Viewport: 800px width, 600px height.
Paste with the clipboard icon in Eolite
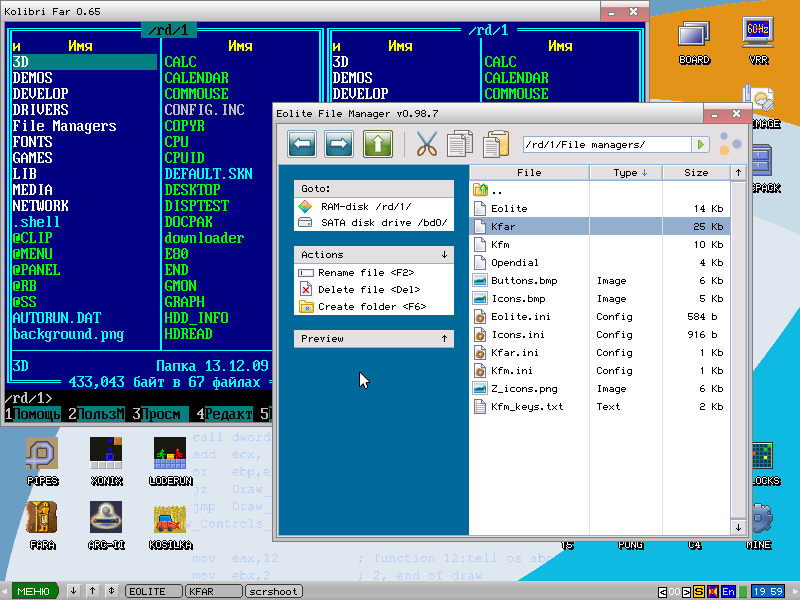coord(496,144)
